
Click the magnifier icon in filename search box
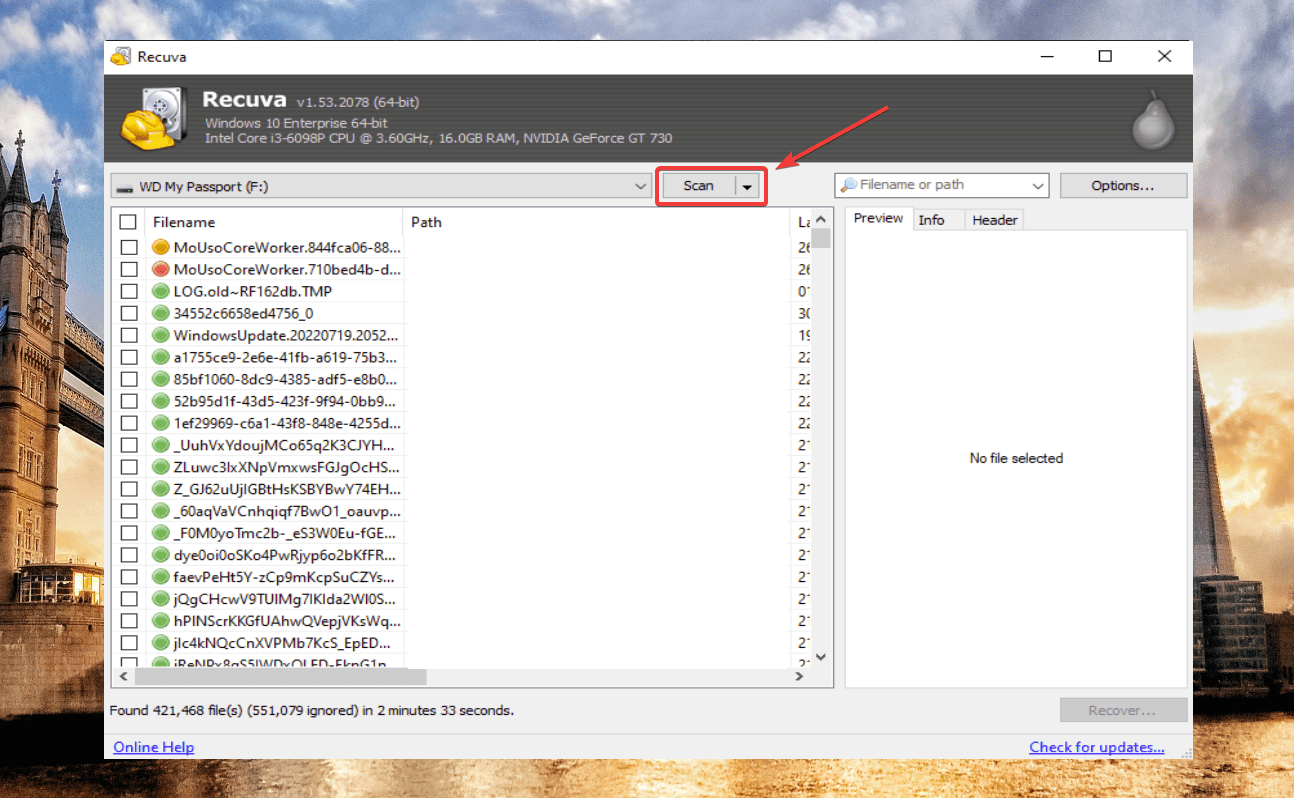tap(848, 185)
